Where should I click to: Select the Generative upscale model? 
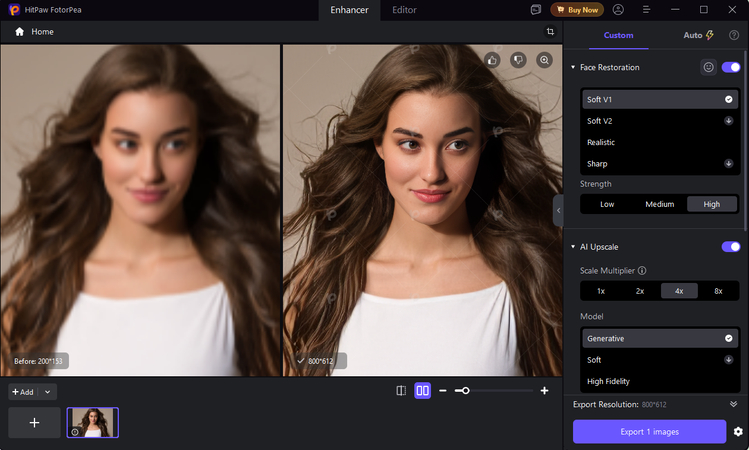pyautogui.click(x=660, y=338)
